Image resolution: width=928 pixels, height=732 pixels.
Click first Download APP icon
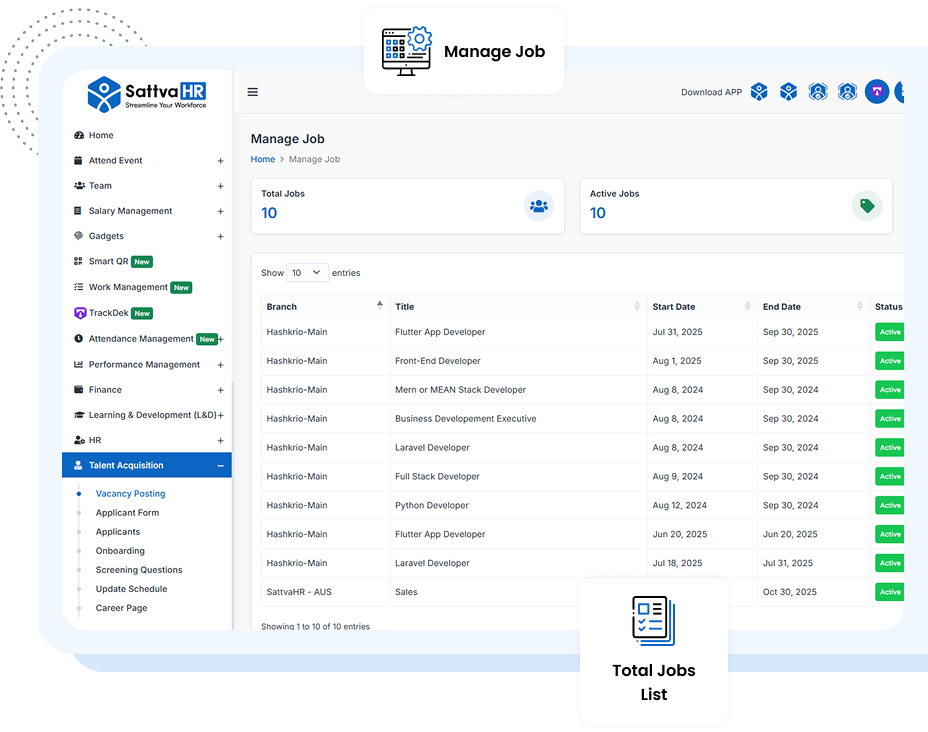coord(759,92)
